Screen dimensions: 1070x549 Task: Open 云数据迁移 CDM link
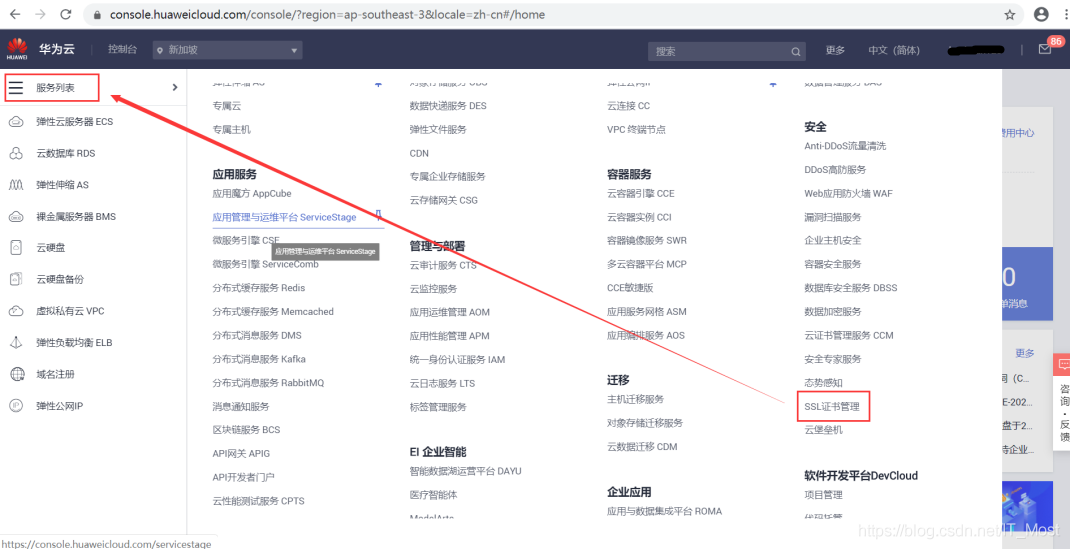point(642,447)
